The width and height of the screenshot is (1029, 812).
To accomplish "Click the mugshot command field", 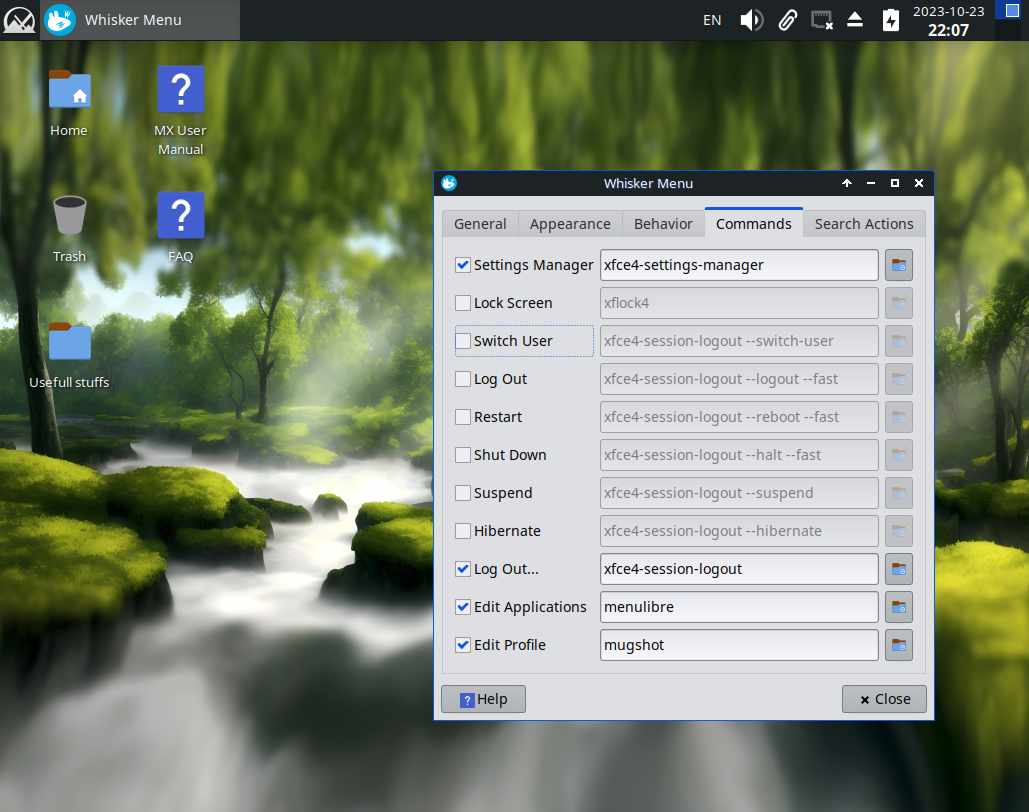I will pos(739,645).
